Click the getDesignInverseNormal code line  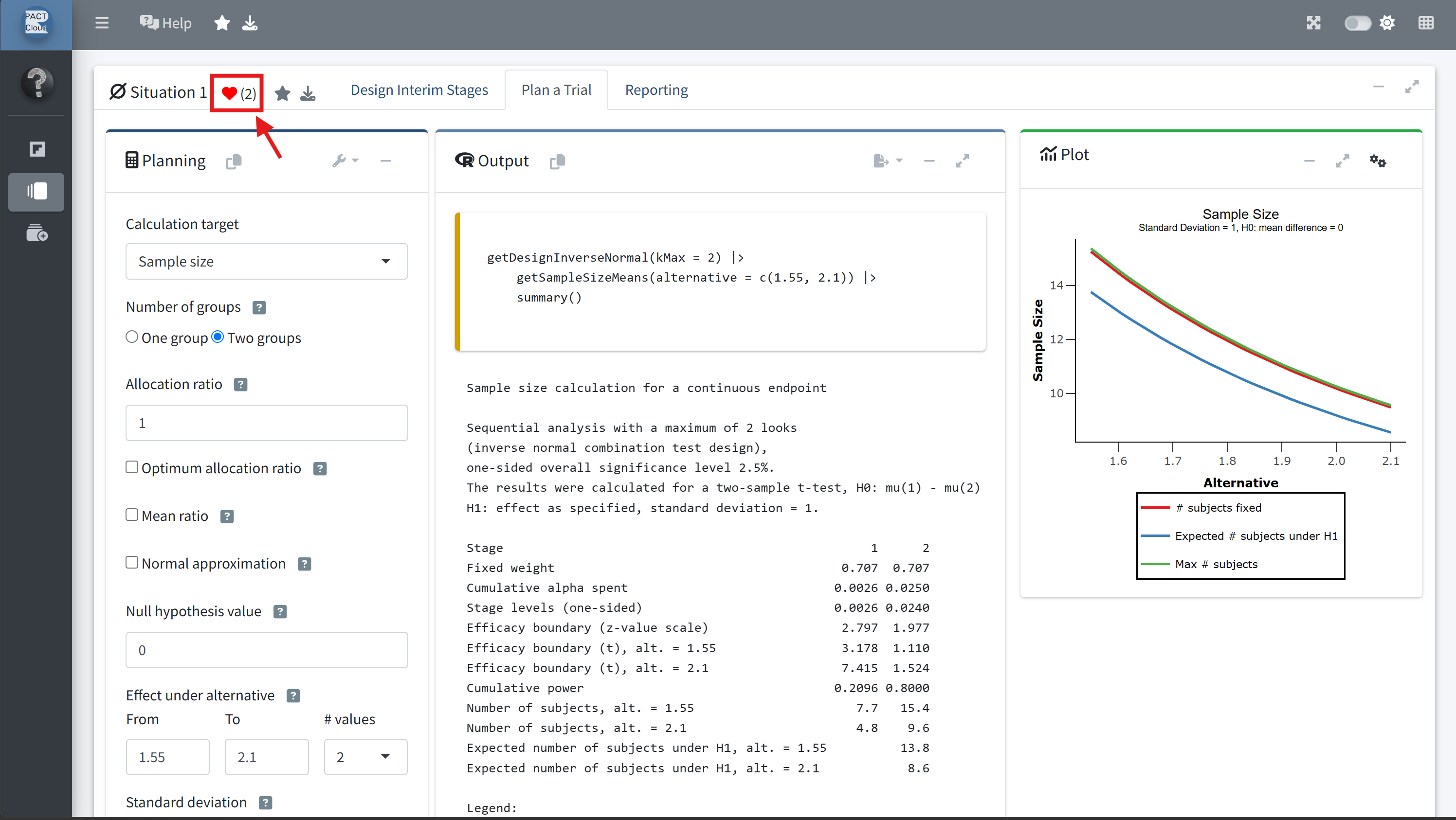coord(616,257)
